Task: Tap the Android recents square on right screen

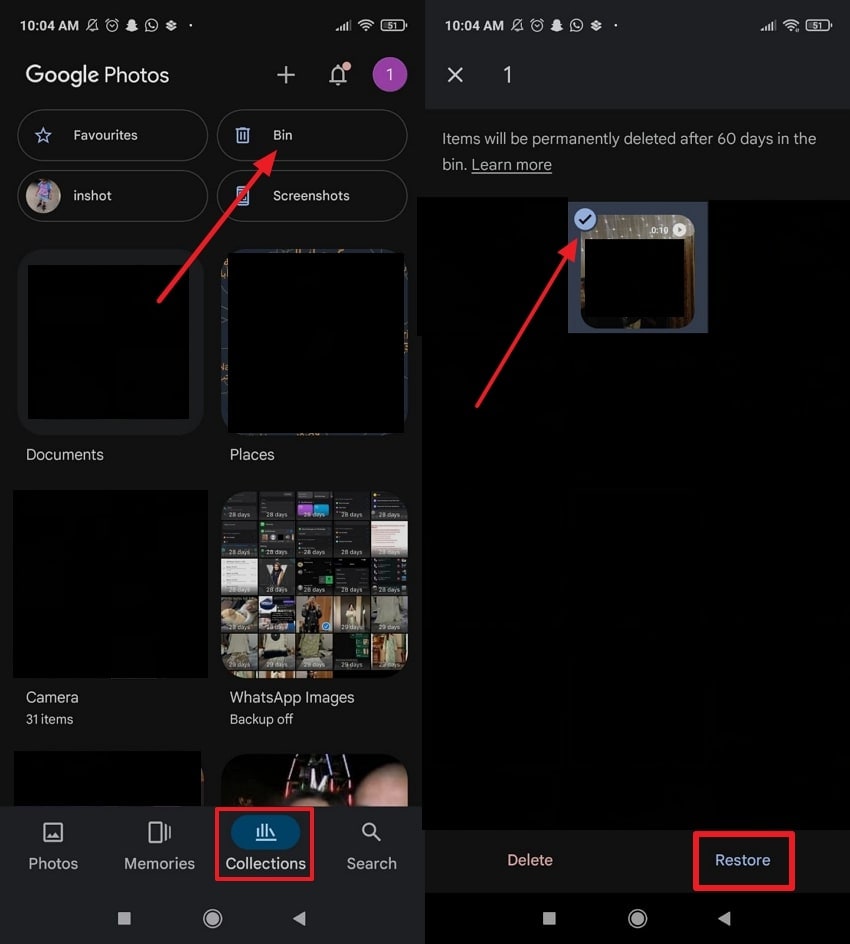Action: 549,918
